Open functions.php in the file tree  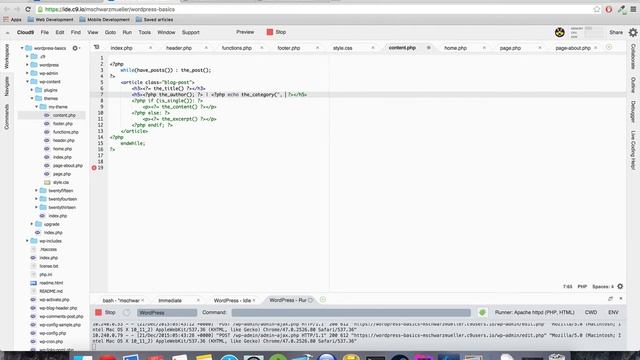coord(65,132)
